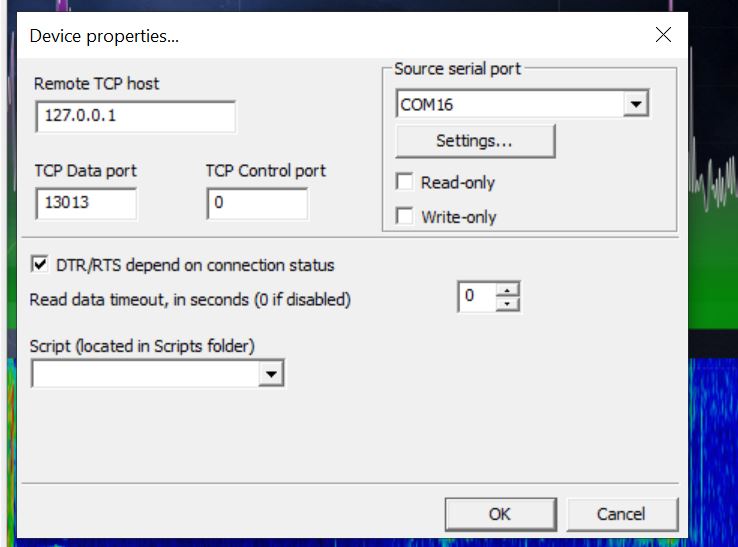Click the Device properties title bar
The height and width of the screenshot is (547, 738).
tap(329, 35)
